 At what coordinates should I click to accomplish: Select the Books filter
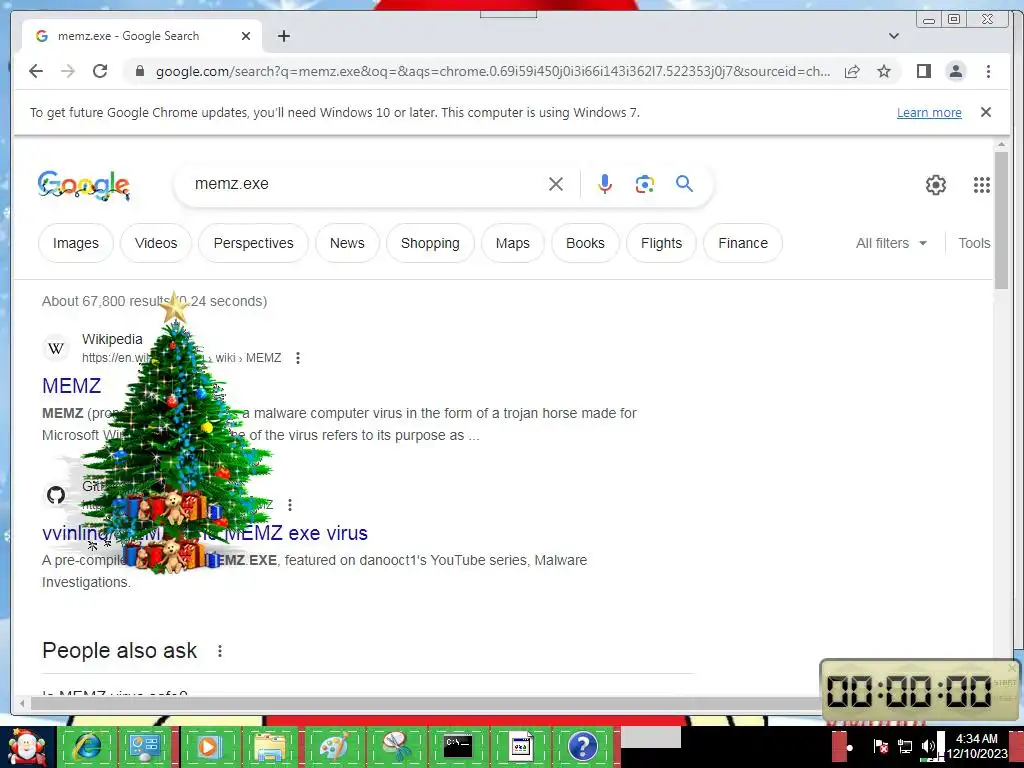click(x=585, y=243)
